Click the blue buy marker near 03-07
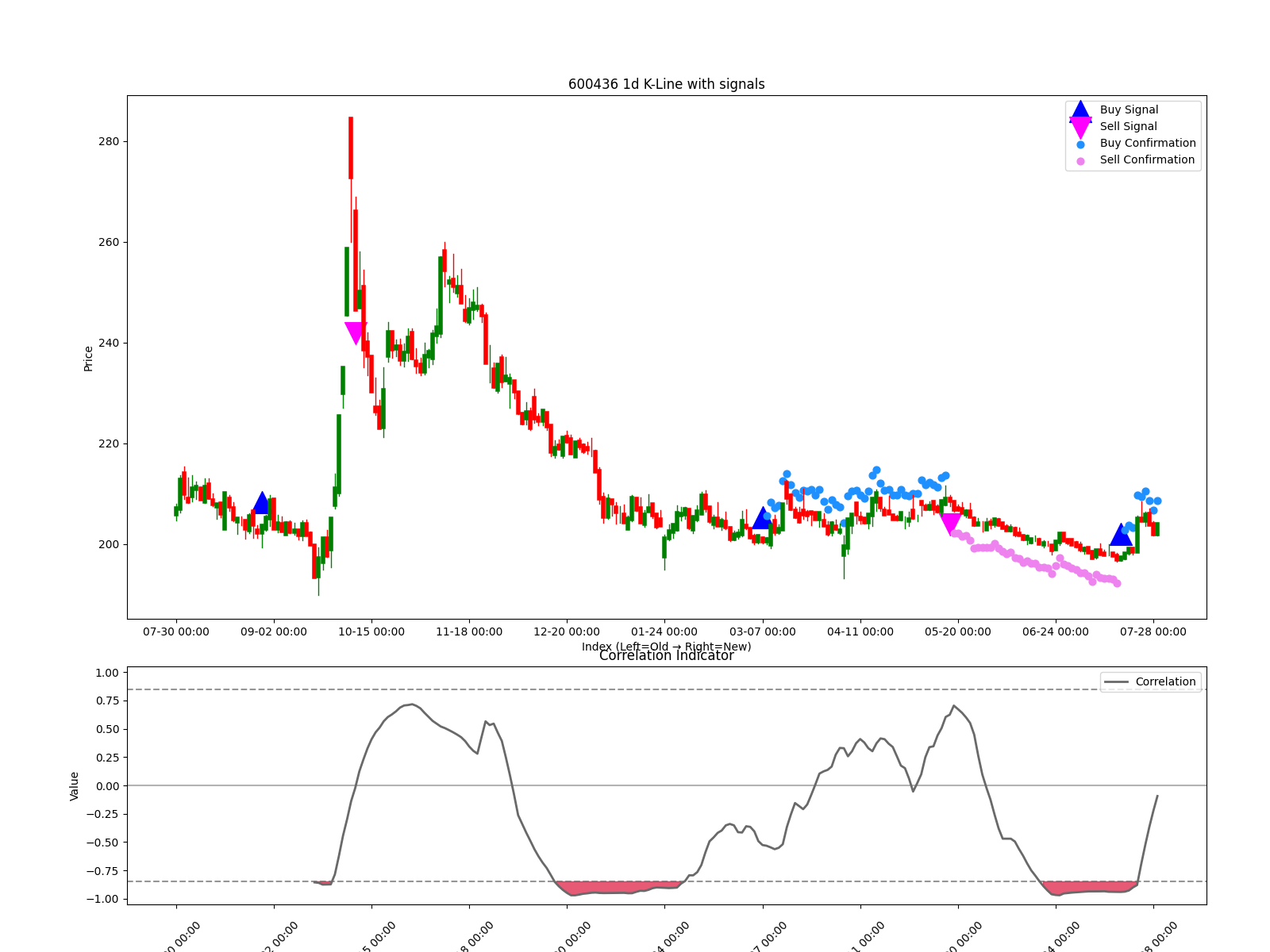1270x952 pixels. pyautogui.click(x=762, y=517)
